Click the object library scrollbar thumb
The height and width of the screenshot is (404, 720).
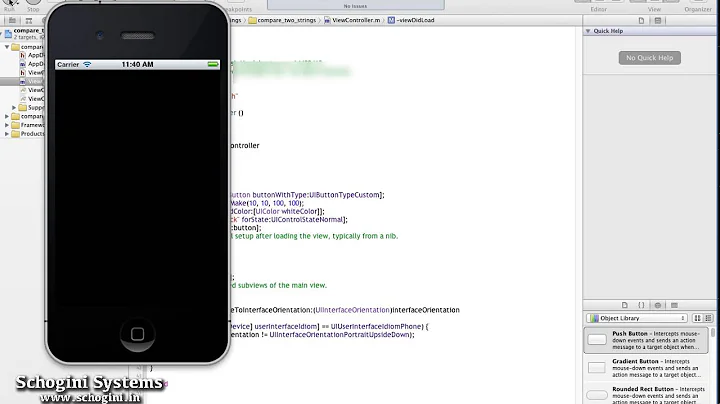713,332
